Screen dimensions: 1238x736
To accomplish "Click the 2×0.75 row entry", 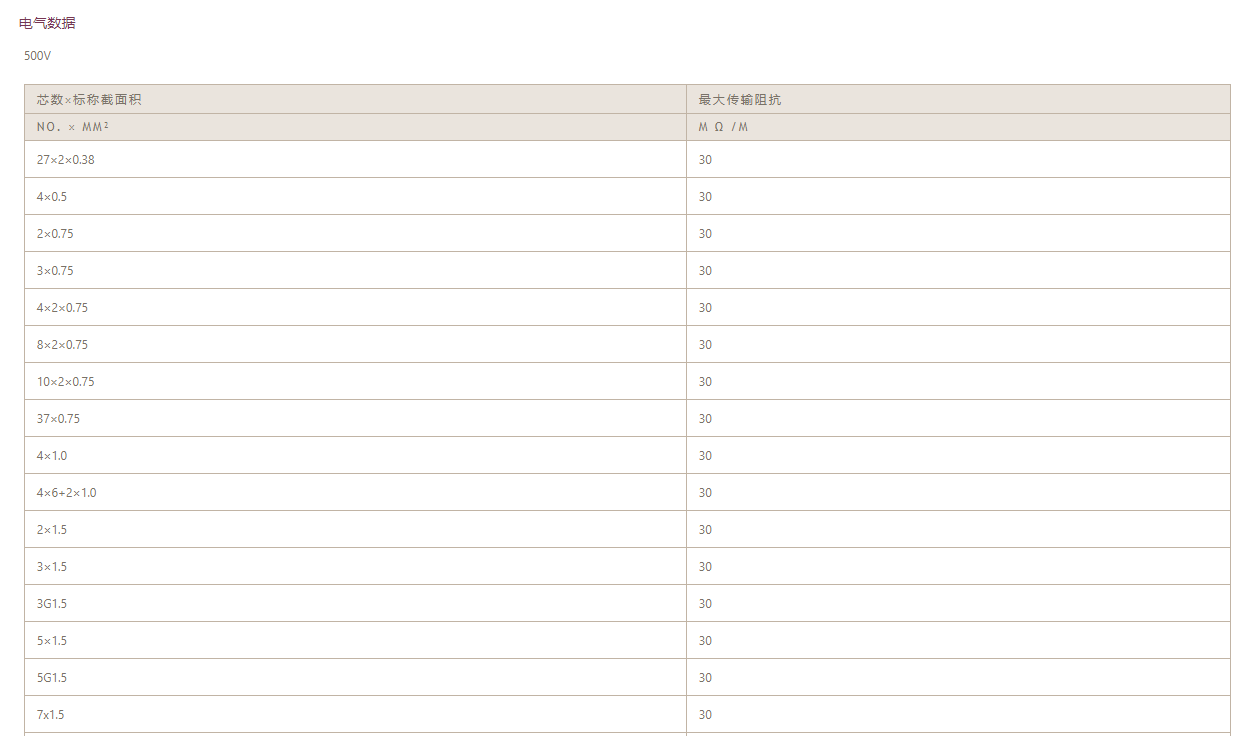I will (55, 234).
